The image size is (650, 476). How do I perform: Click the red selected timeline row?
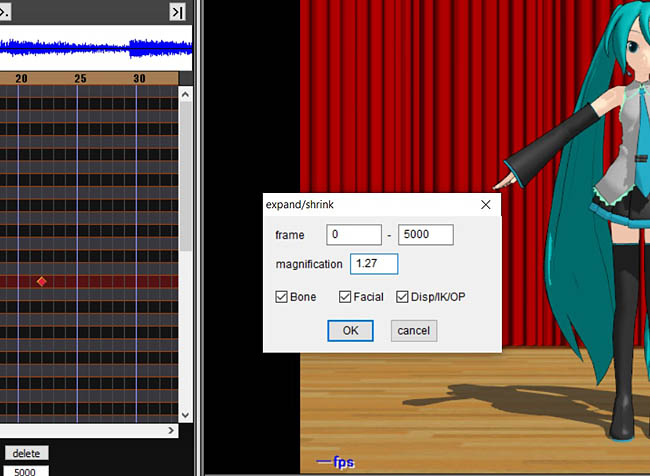[89, 282]
